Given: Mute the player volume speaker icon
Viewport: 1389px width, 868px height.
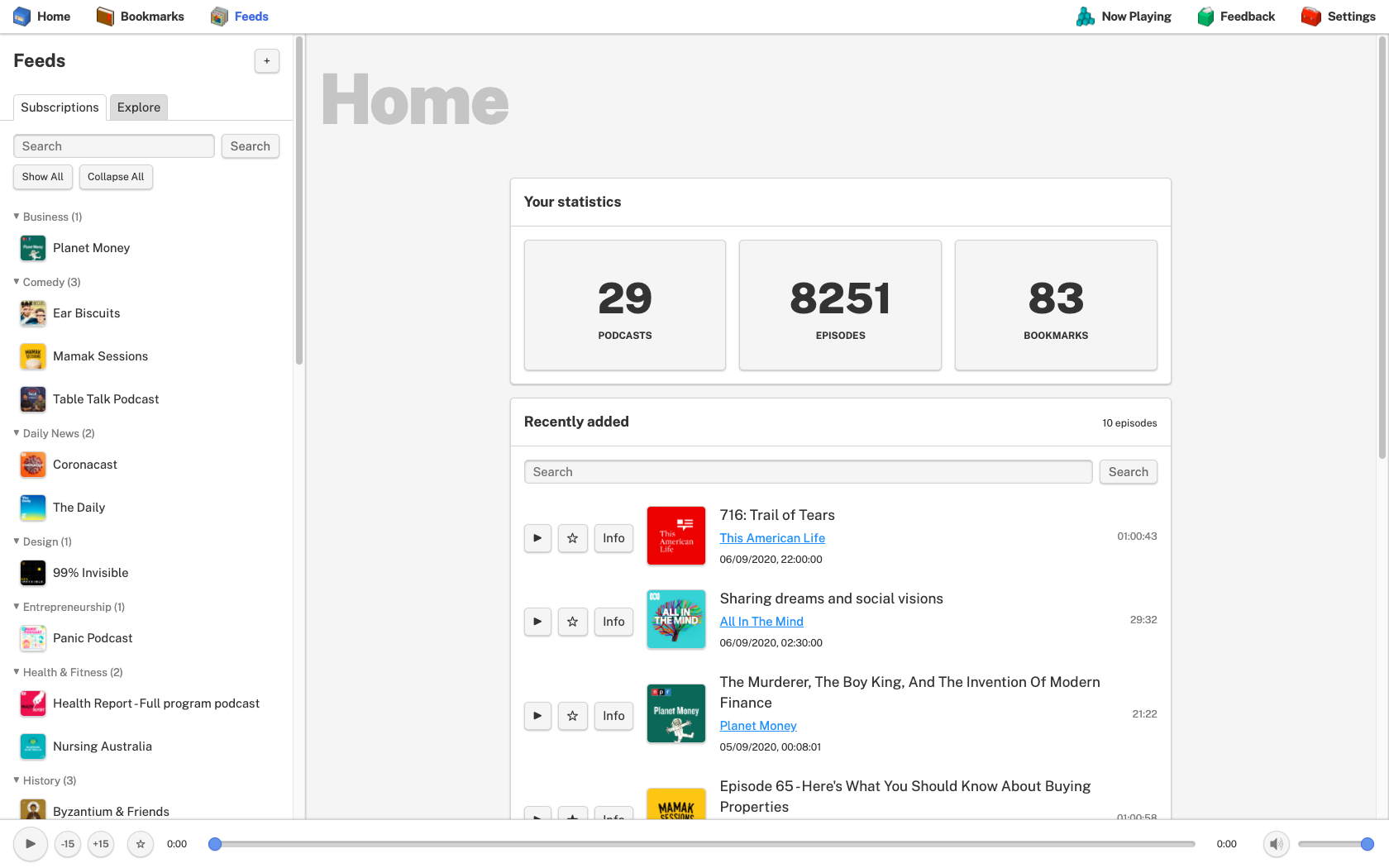Looking at the screenshot, I should click(1277, 844).
